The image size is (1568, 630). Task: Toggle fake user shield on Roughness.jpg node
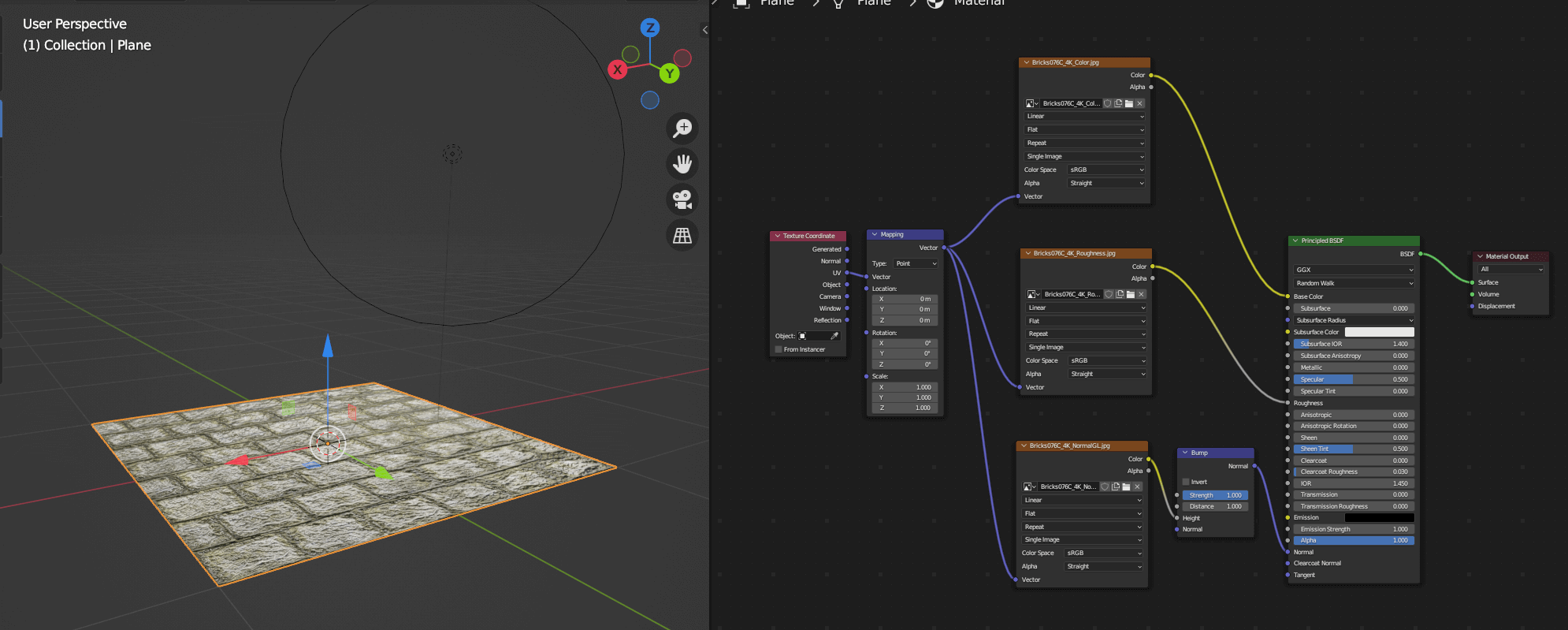coord(1109,294)
